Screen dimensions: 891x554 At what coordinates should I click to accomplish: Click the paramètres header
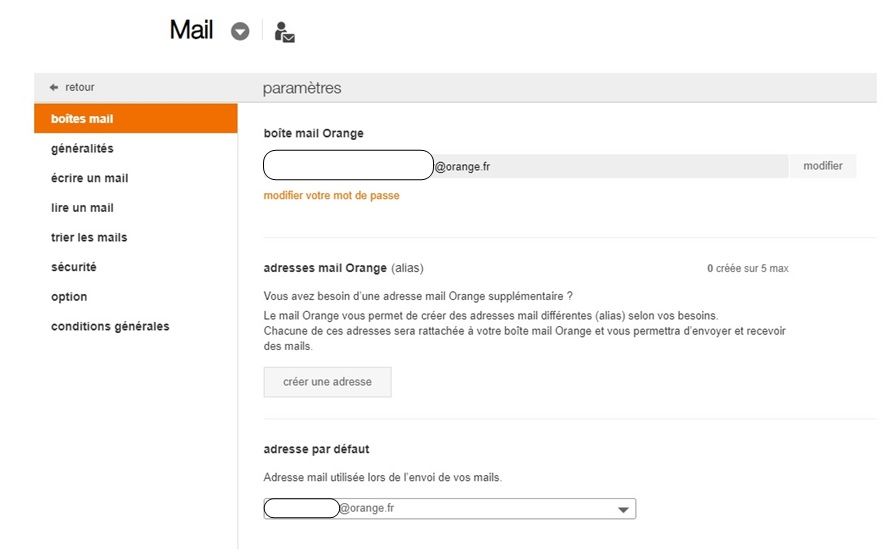coord(302,88)
